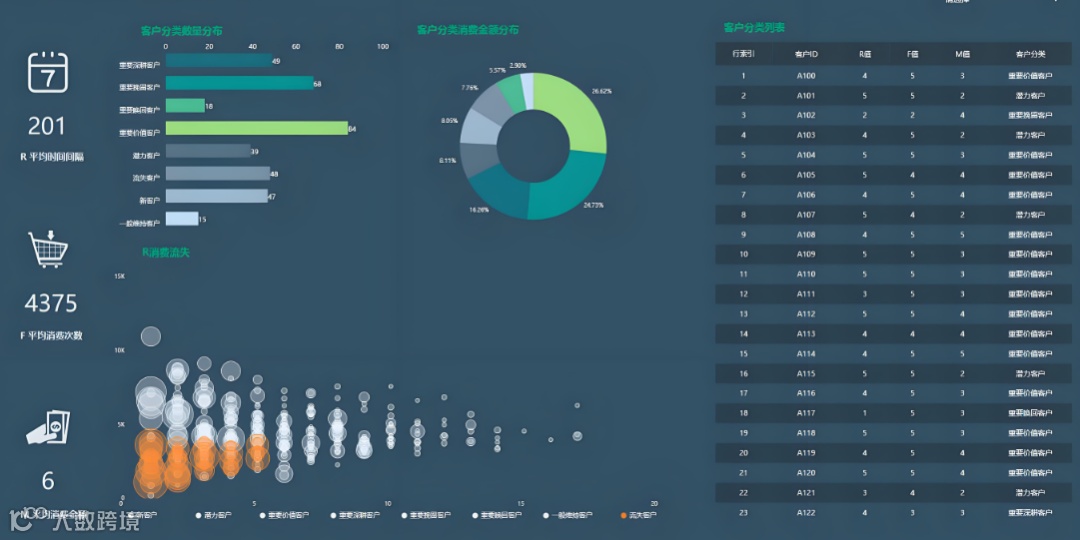Click 重要深耕客户 category in A122 row

pyautogui.click(x=1030, y=512)
